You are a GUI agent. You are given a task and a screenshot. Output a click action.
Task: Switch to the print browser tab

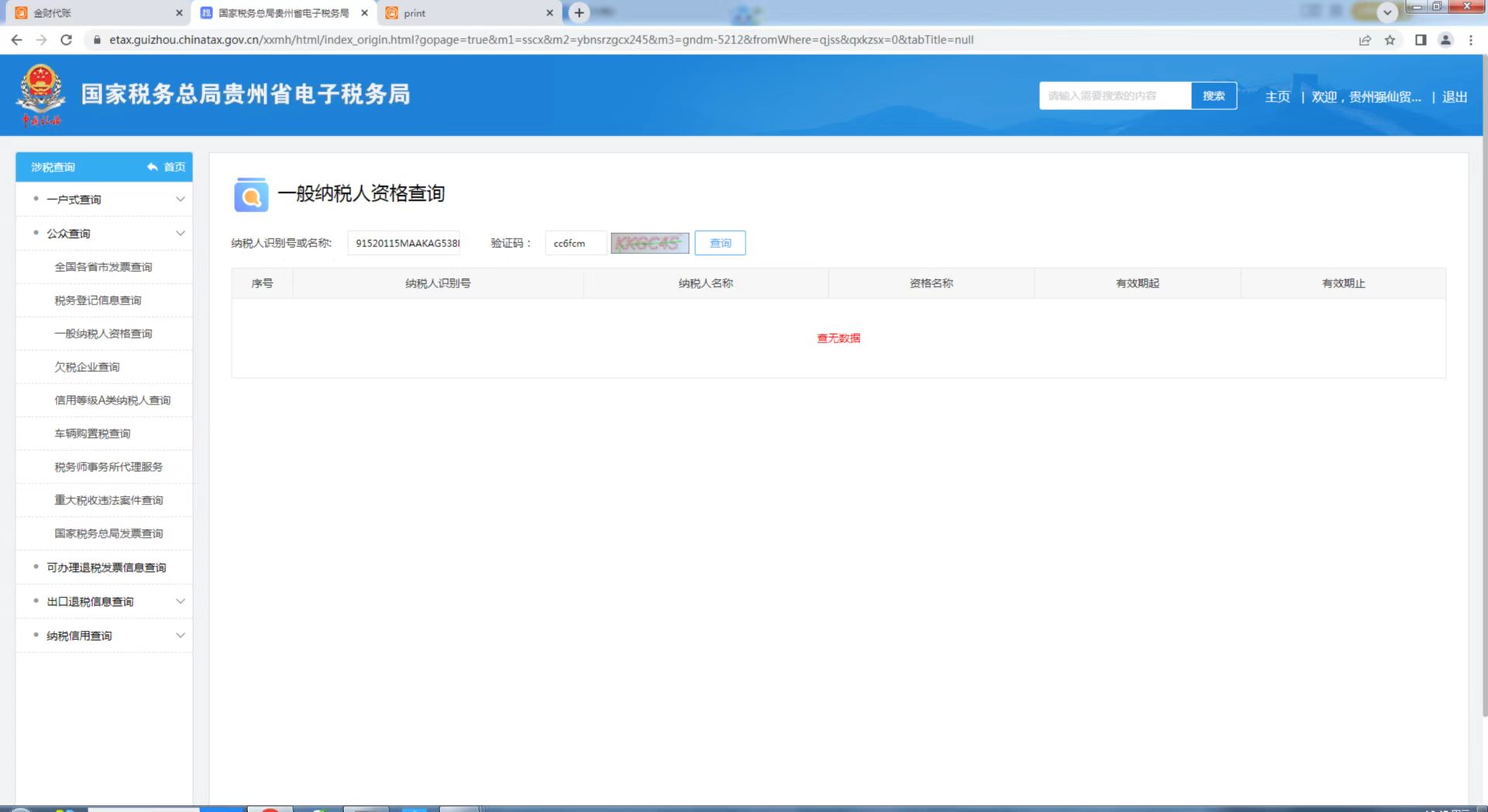(465, 13)
